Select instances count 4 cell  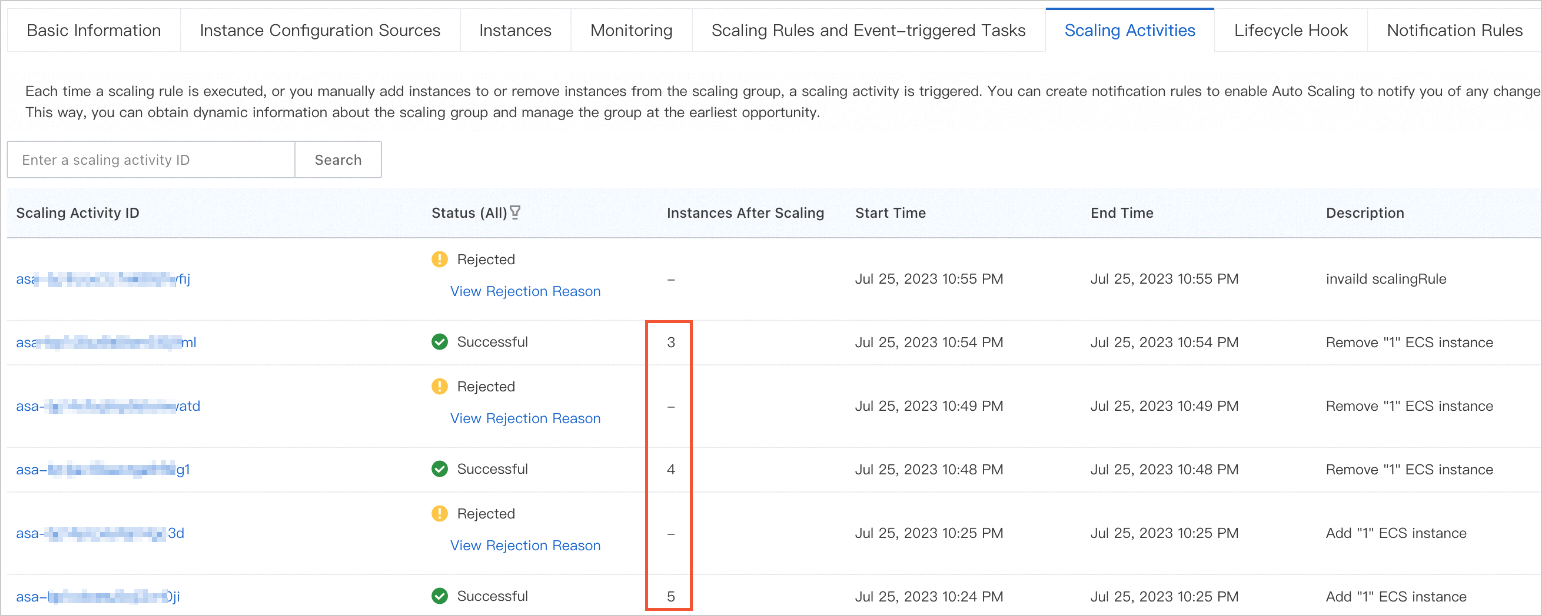coord(671,469)
